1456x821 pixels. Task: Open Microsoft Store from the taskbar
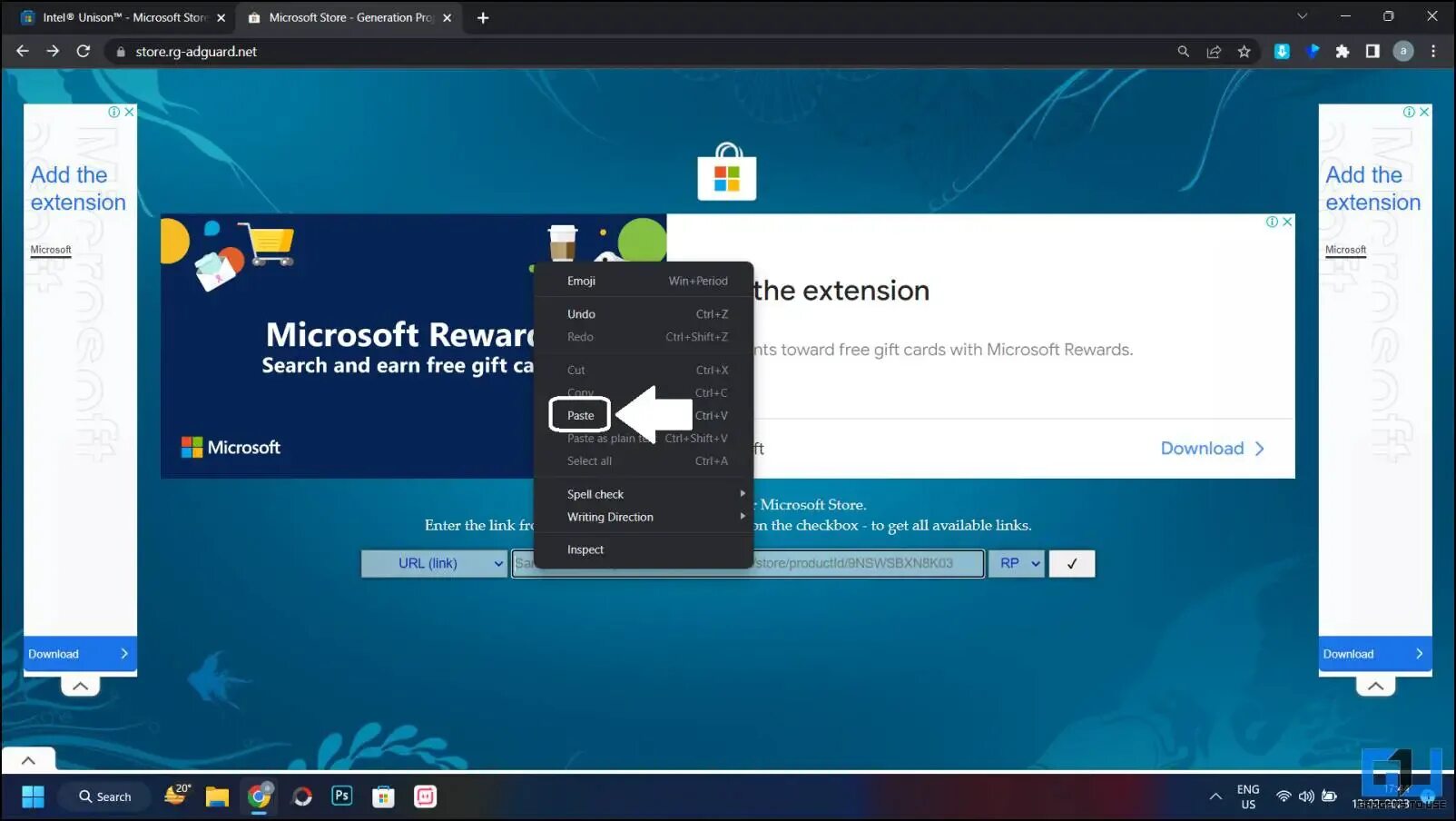pyautogui.click(x=384, y=796)
